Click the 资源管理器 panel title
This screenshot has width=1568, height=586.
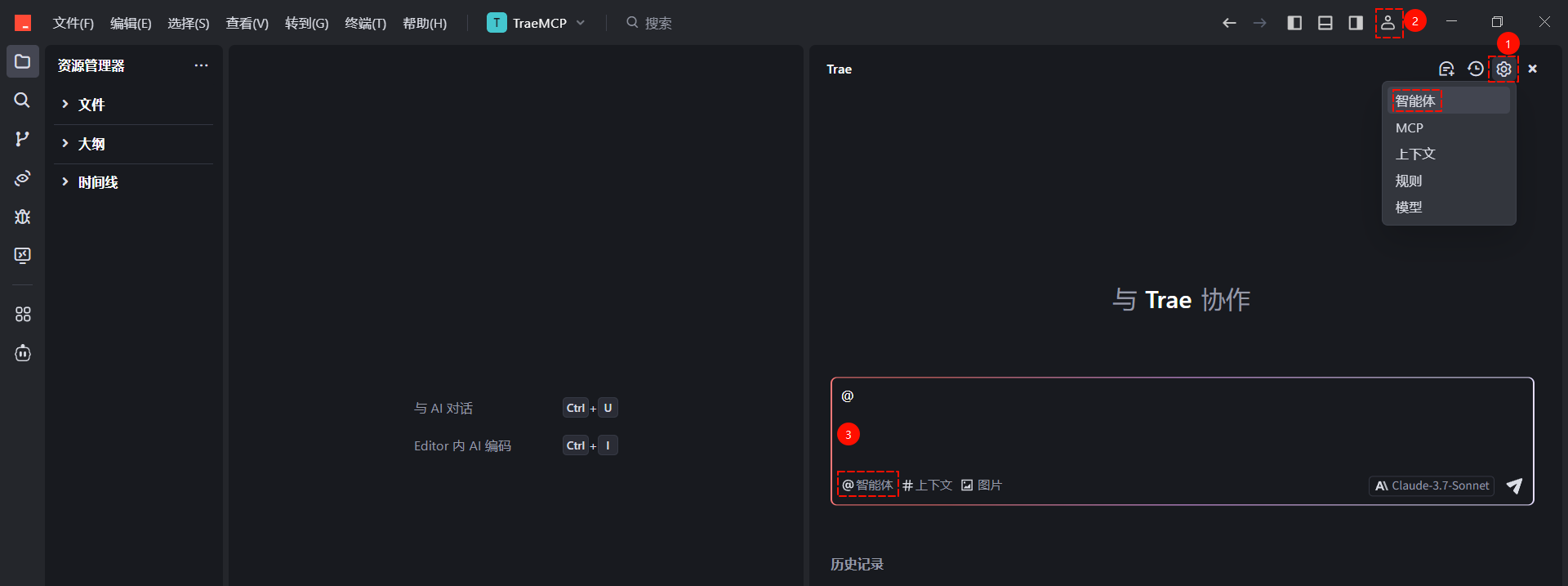(x=91, y=65)
